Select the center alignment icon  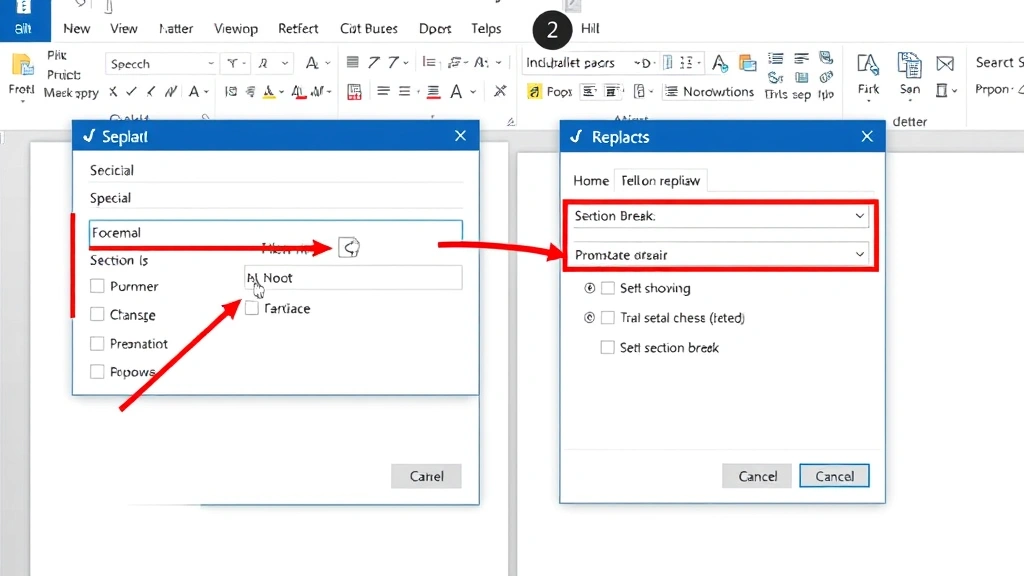[404, 92]
